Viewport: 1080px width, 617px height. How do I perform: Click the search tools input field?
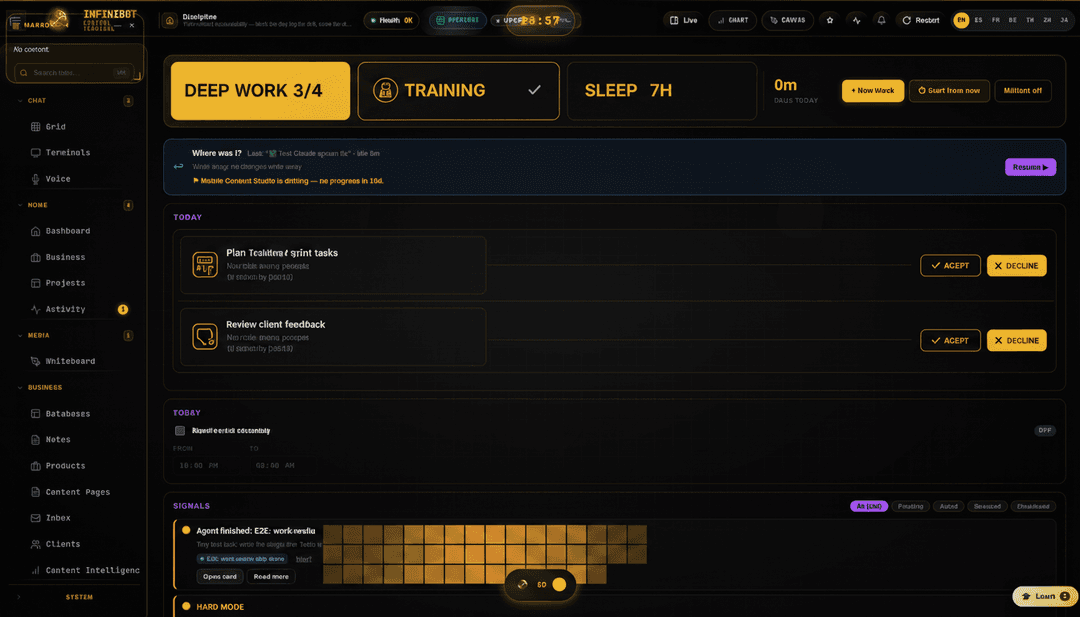[74, 72]
